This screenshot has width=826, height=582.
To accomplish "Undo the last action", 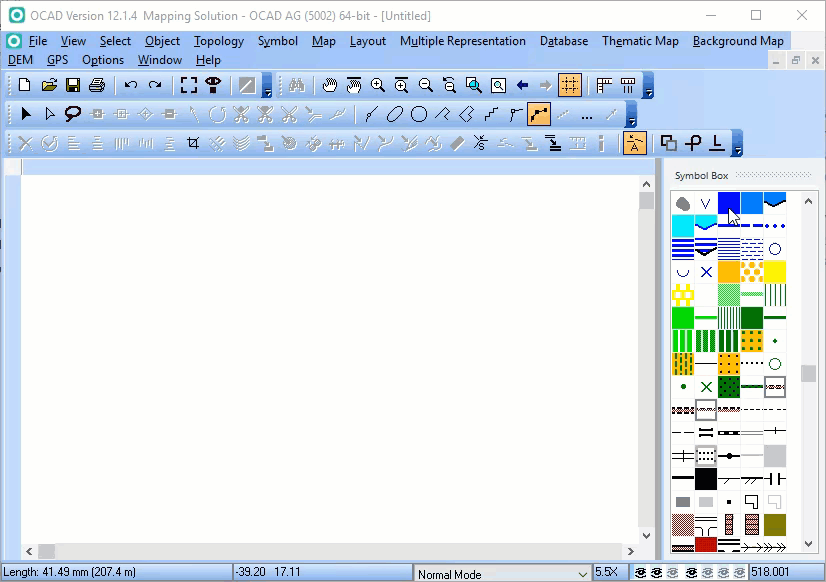I will click(x=130, y=85).
